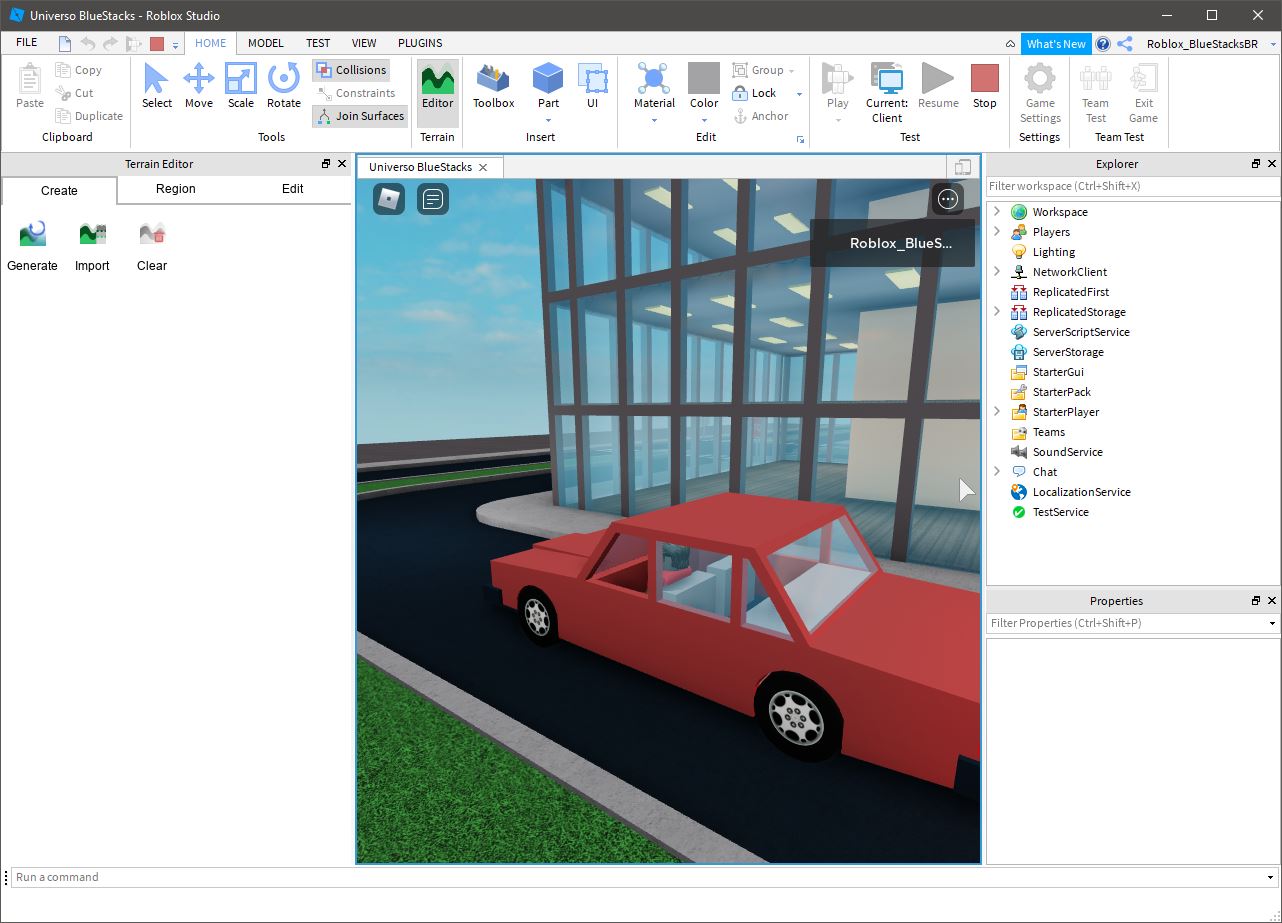Select ServerScriptService in Explorer
The height and width of the screenshot is (923, 1282).
(x=1081, y=332)
